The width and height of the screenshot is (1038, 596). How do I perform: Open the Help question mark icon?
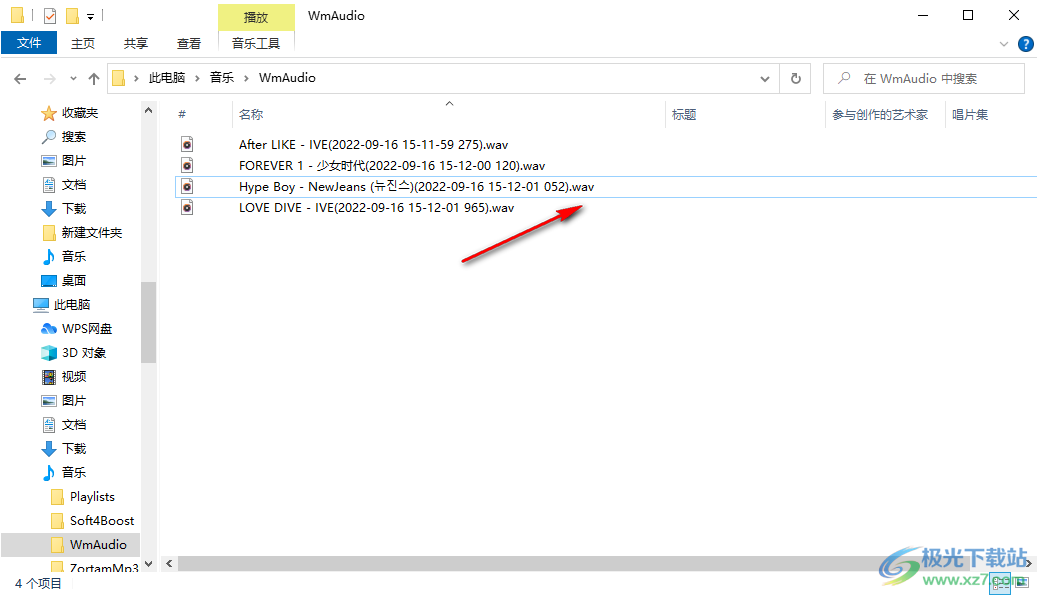(1025, 44)
